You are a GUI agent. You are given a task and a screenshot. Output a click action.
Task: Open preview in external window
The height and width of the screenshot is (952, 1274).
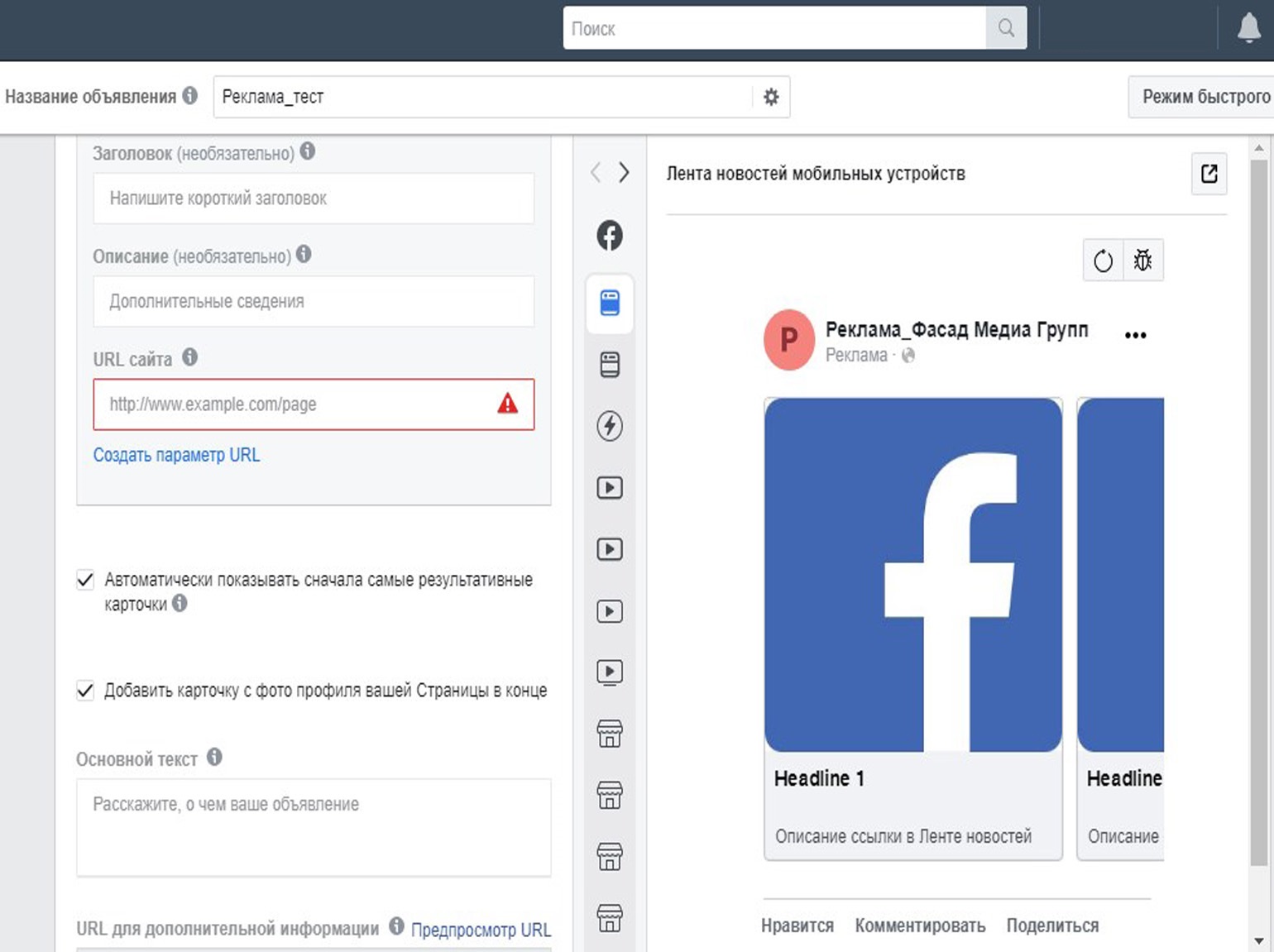tap(1209, 174)
